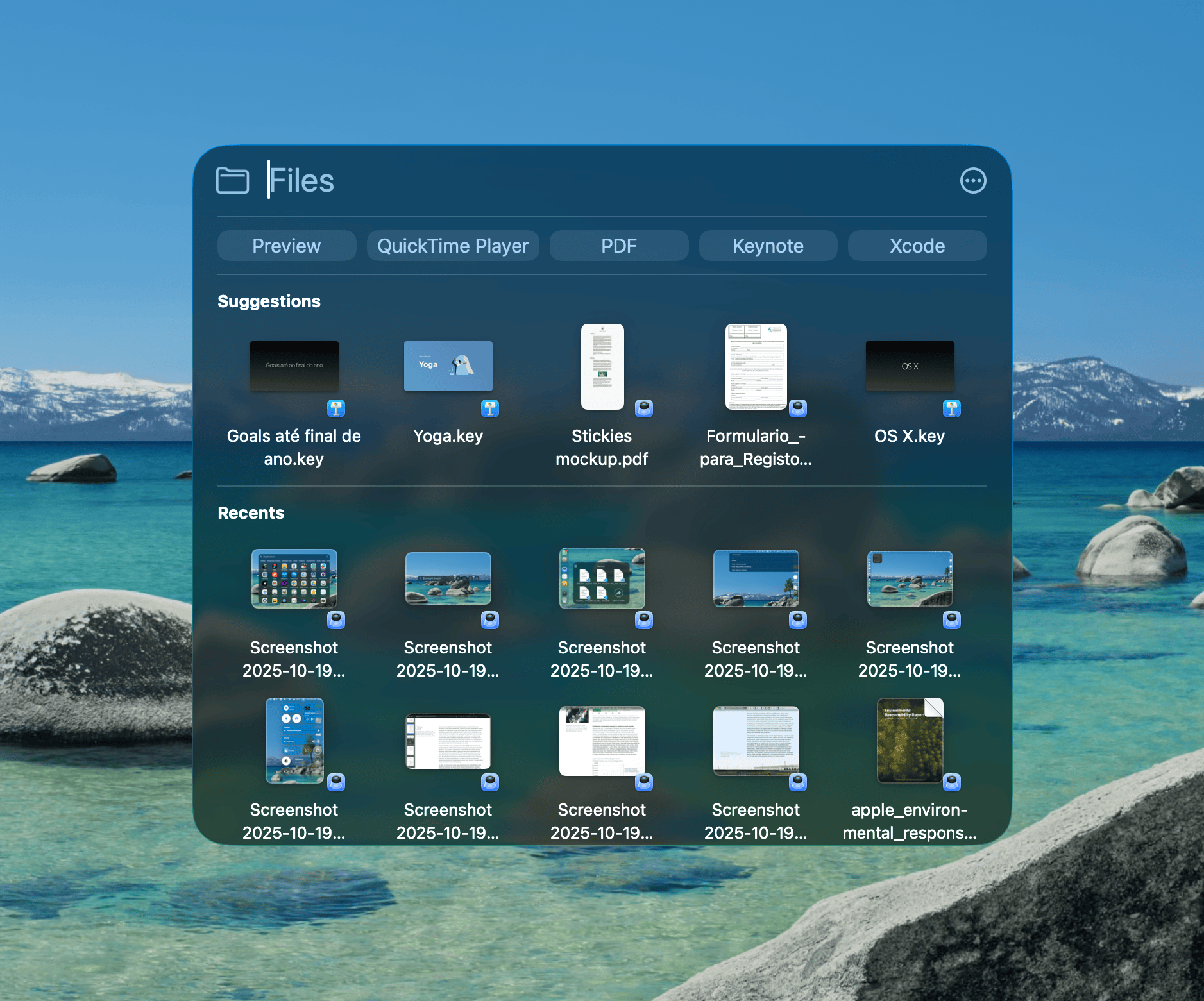Open the apple_environmental_responsibility document
Screen dimensions: 1204x1001
[x=910, y=741]
